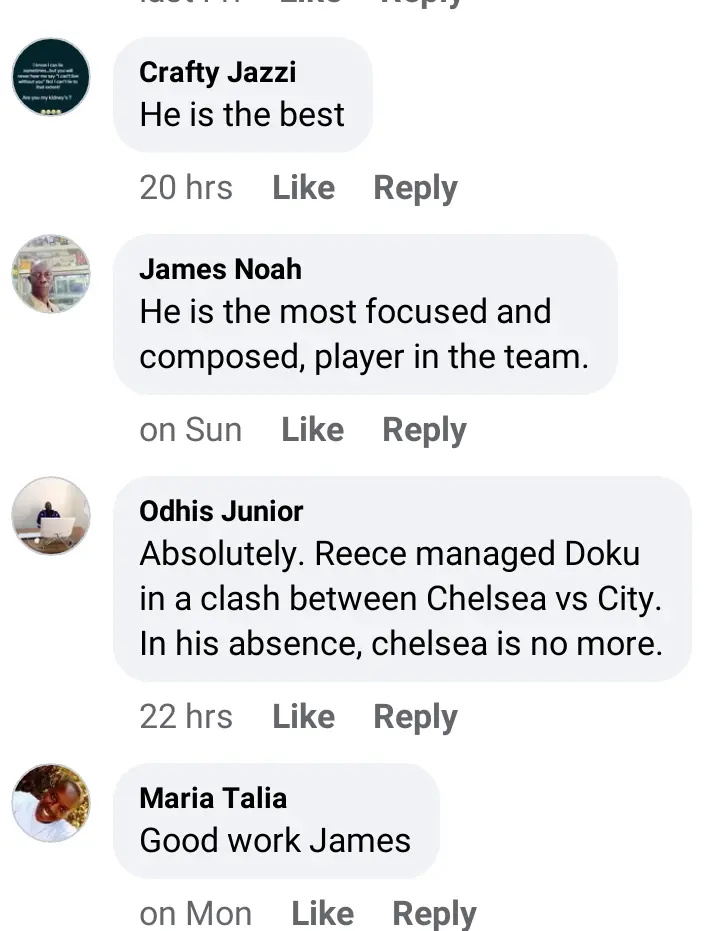Reply to Maria Talia's comment
The height and width of the screenshot is (931, 704).
pyautogui.click(x=434, y=913)
